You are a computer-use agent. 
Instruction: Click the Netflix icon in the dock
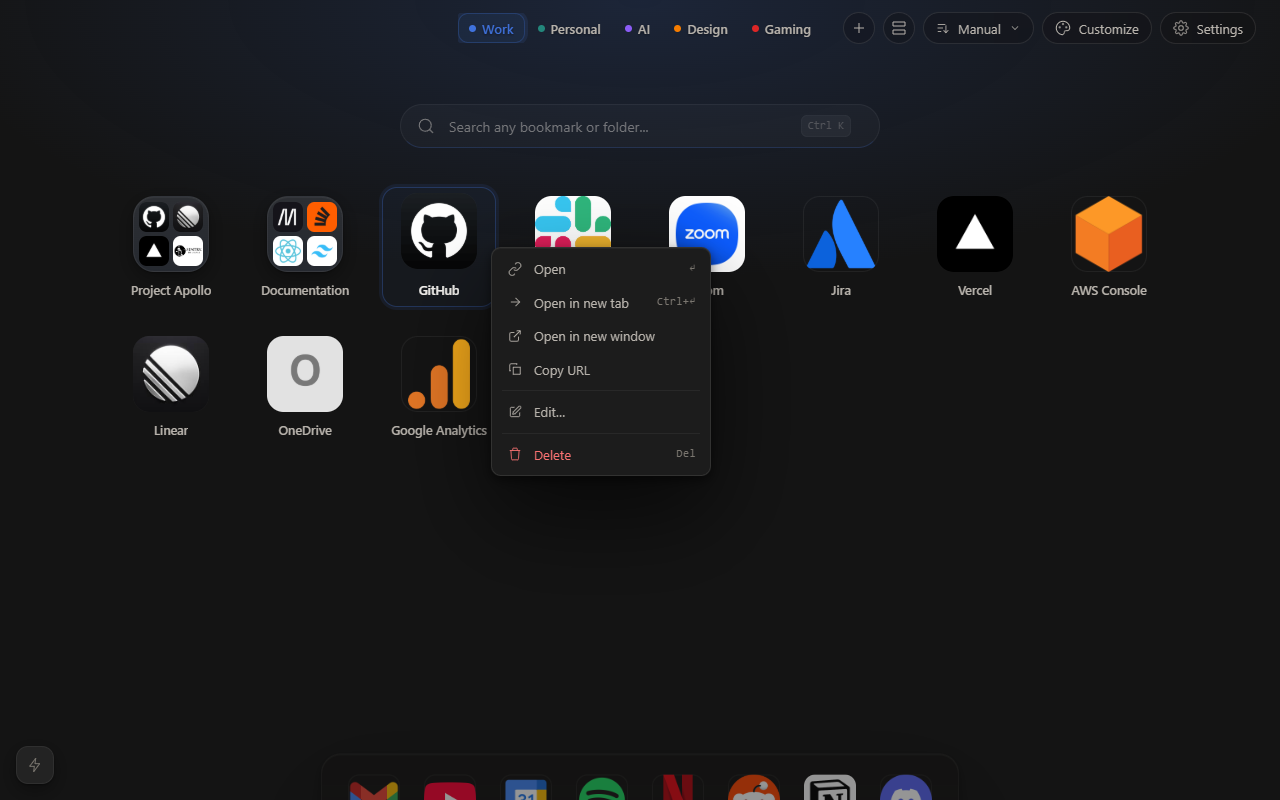click(678, 787)
